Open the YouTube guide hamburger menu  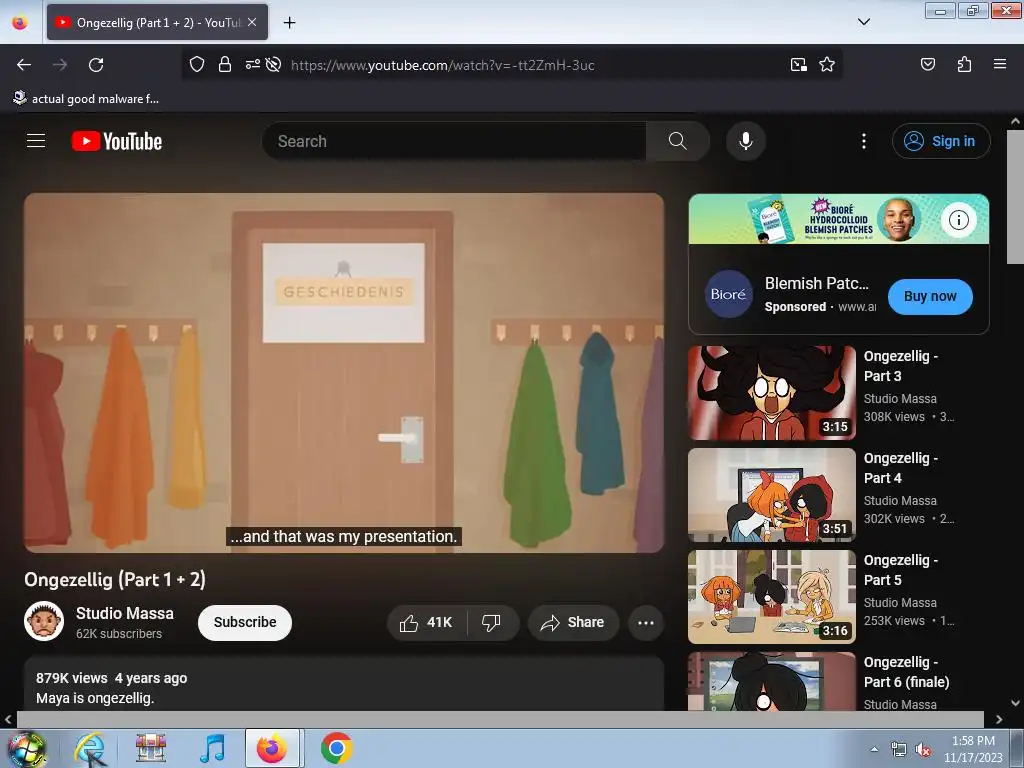click(36, 141)
